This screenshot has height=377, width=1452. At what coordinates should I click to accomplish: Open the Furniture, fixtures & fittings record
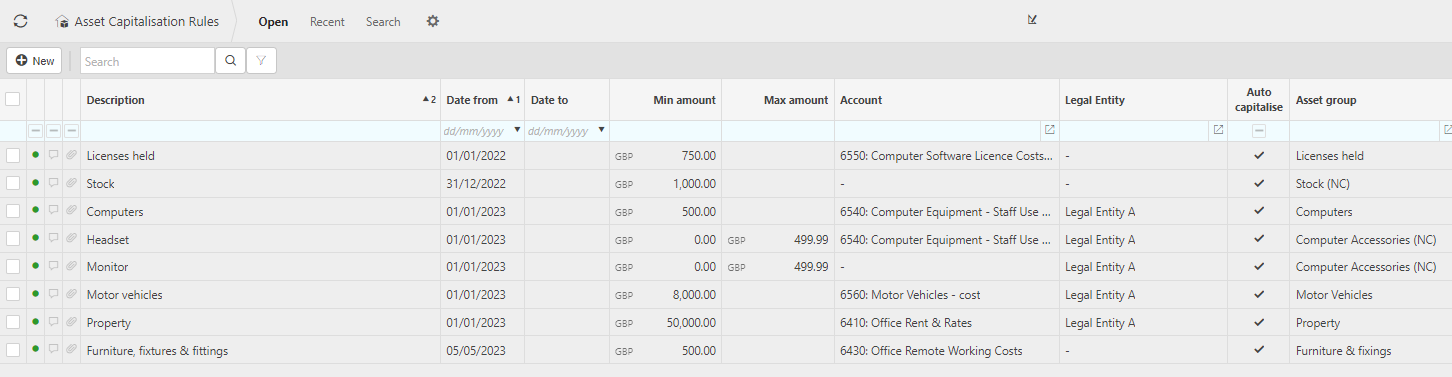[157, 350]
